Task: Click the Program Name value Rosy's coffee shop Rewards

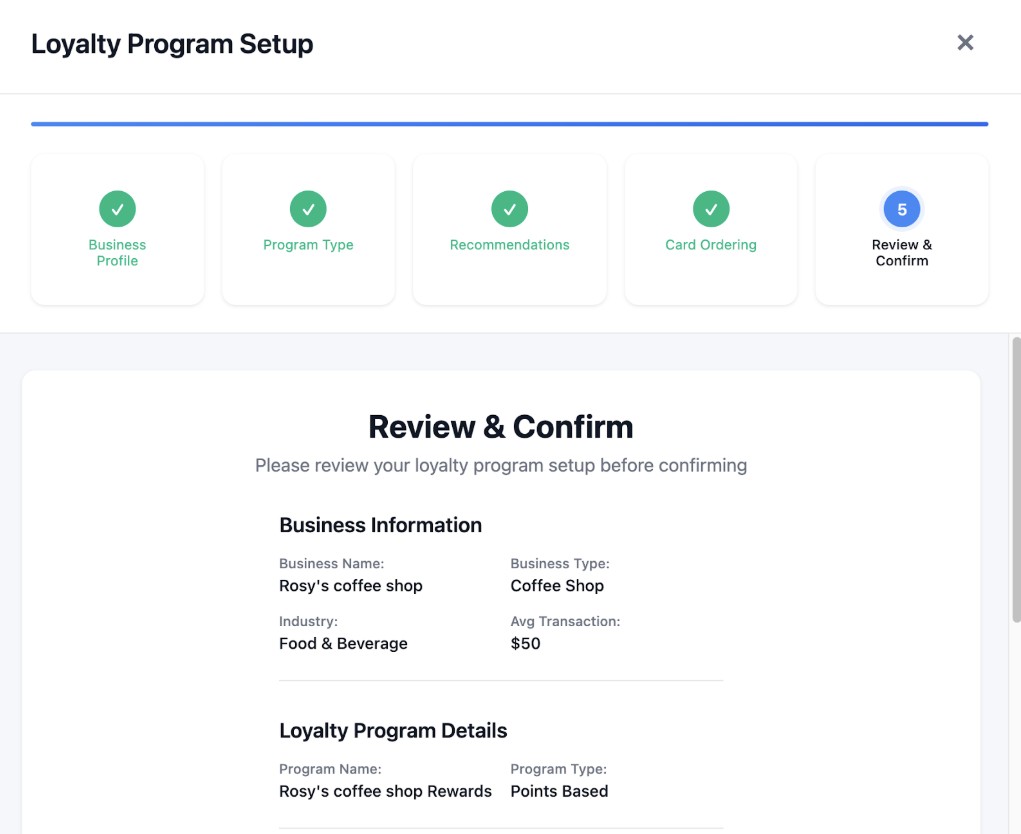Action: pos(385,792)
